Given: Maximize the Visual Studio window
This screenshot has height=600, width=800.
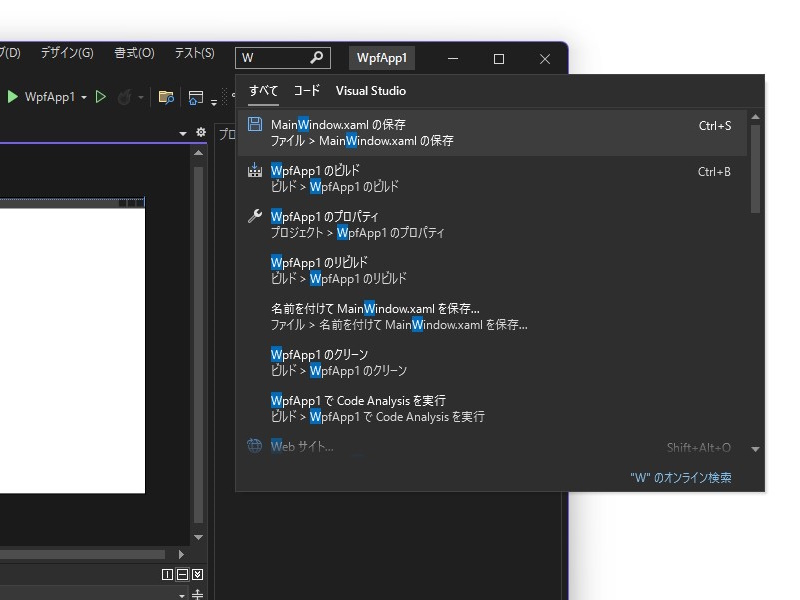Looking at the screenshot, I should click(498, 59).
